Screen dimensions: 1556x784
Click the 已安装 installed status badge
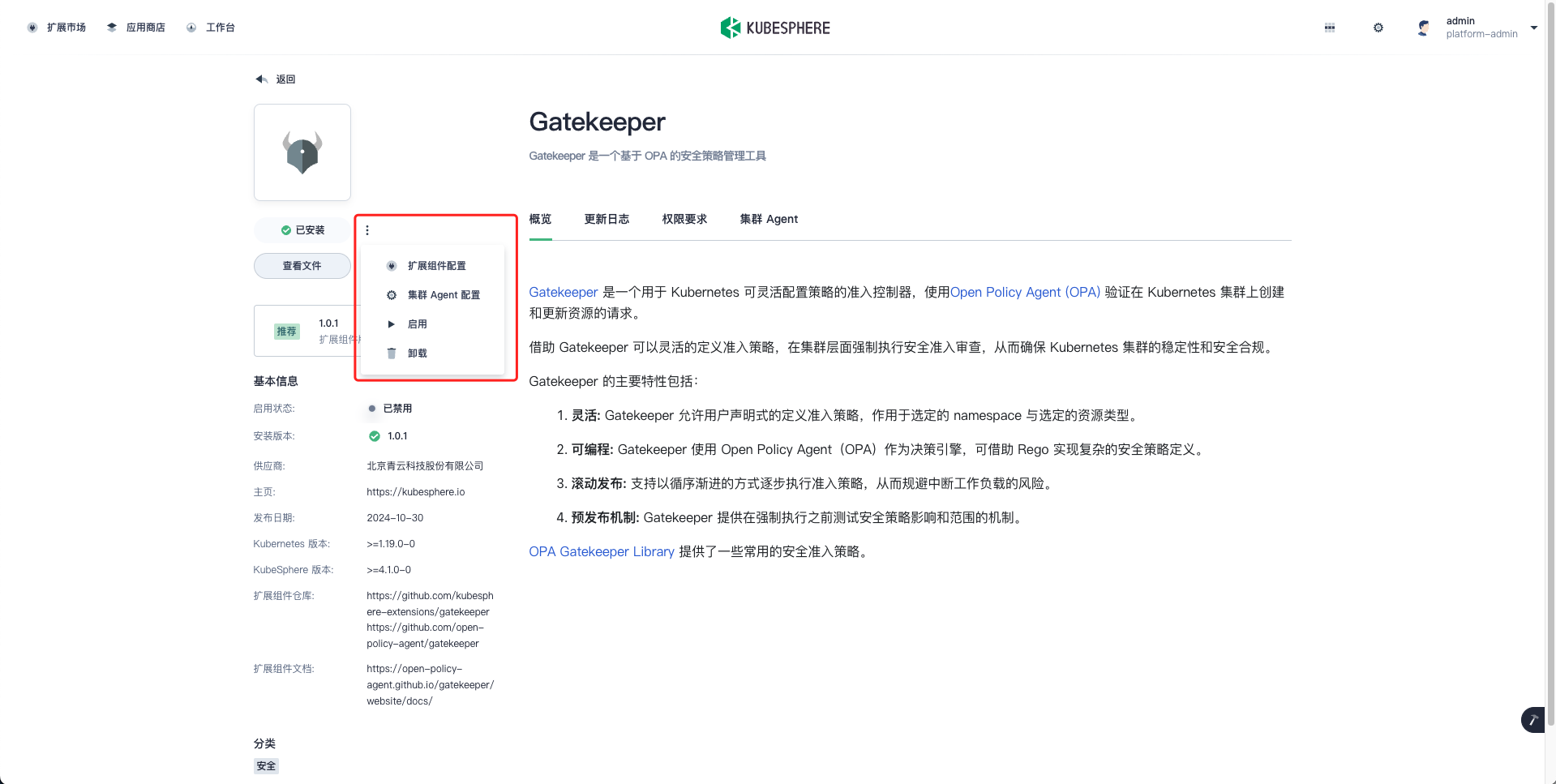click(x=302, y=230)
